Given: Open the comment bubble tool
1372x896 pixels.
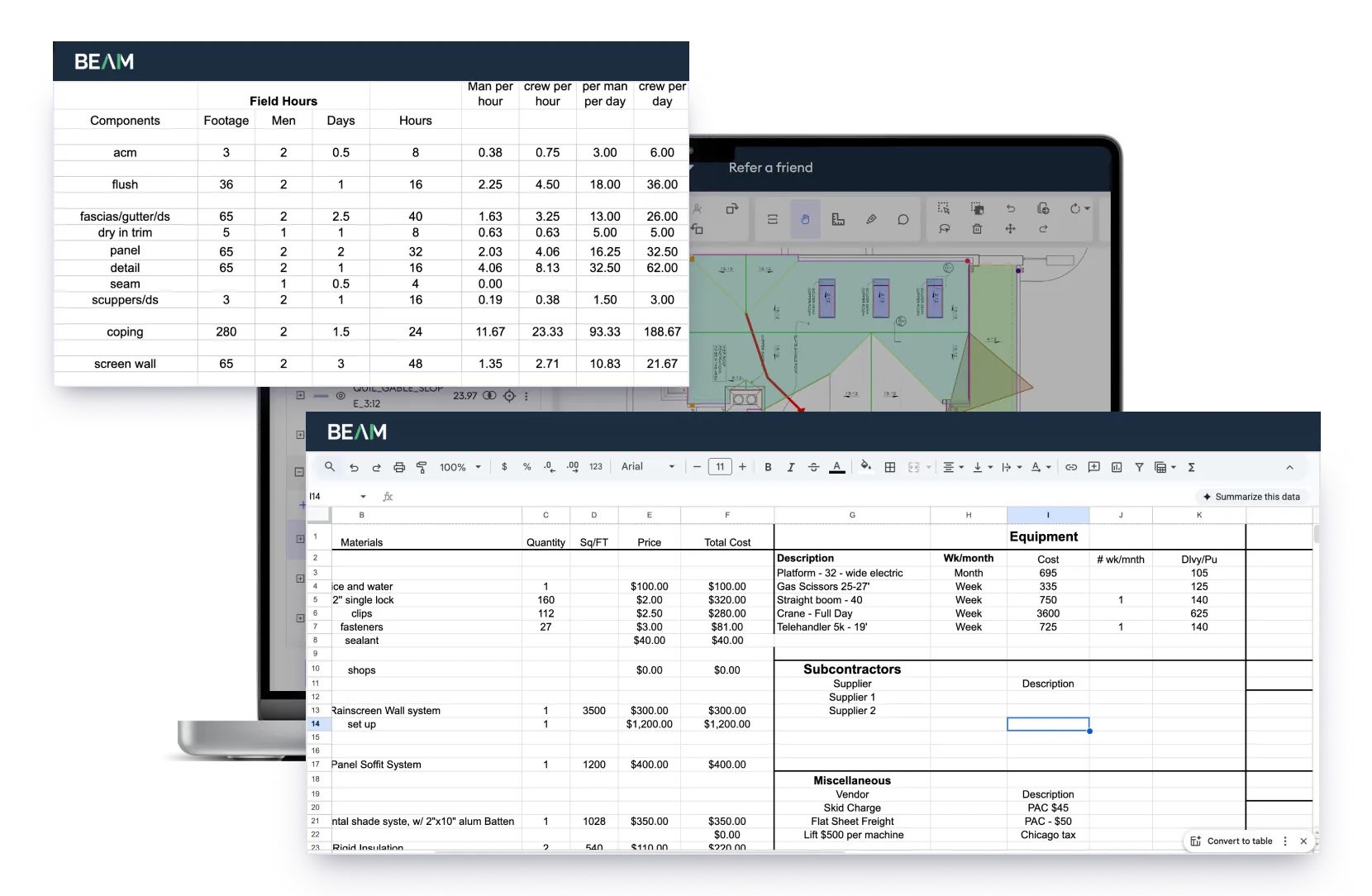Looking at the screenshot, I should (903, 220).
